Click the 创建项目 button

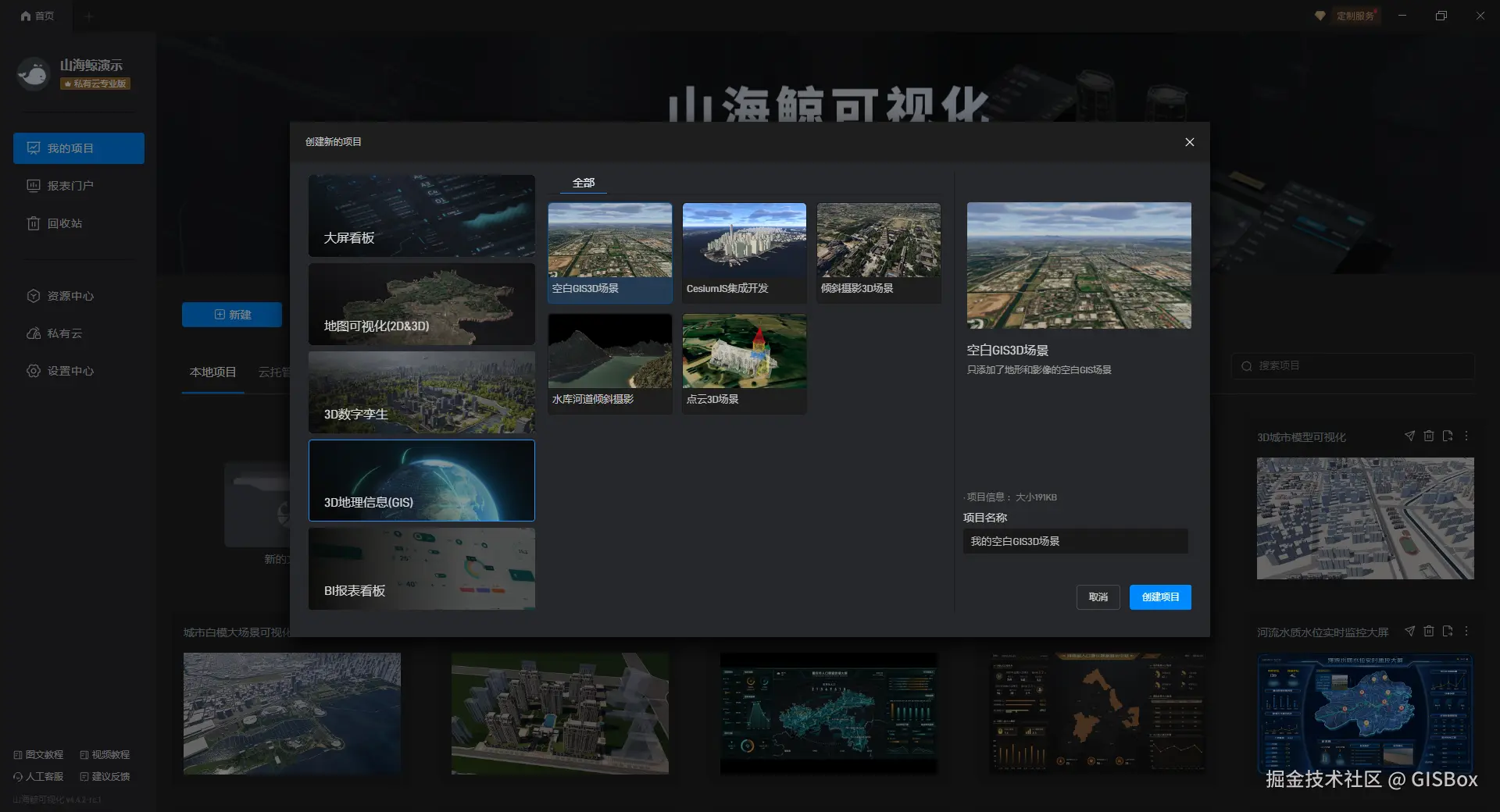pyautogui.click(x=1160, y=597)
